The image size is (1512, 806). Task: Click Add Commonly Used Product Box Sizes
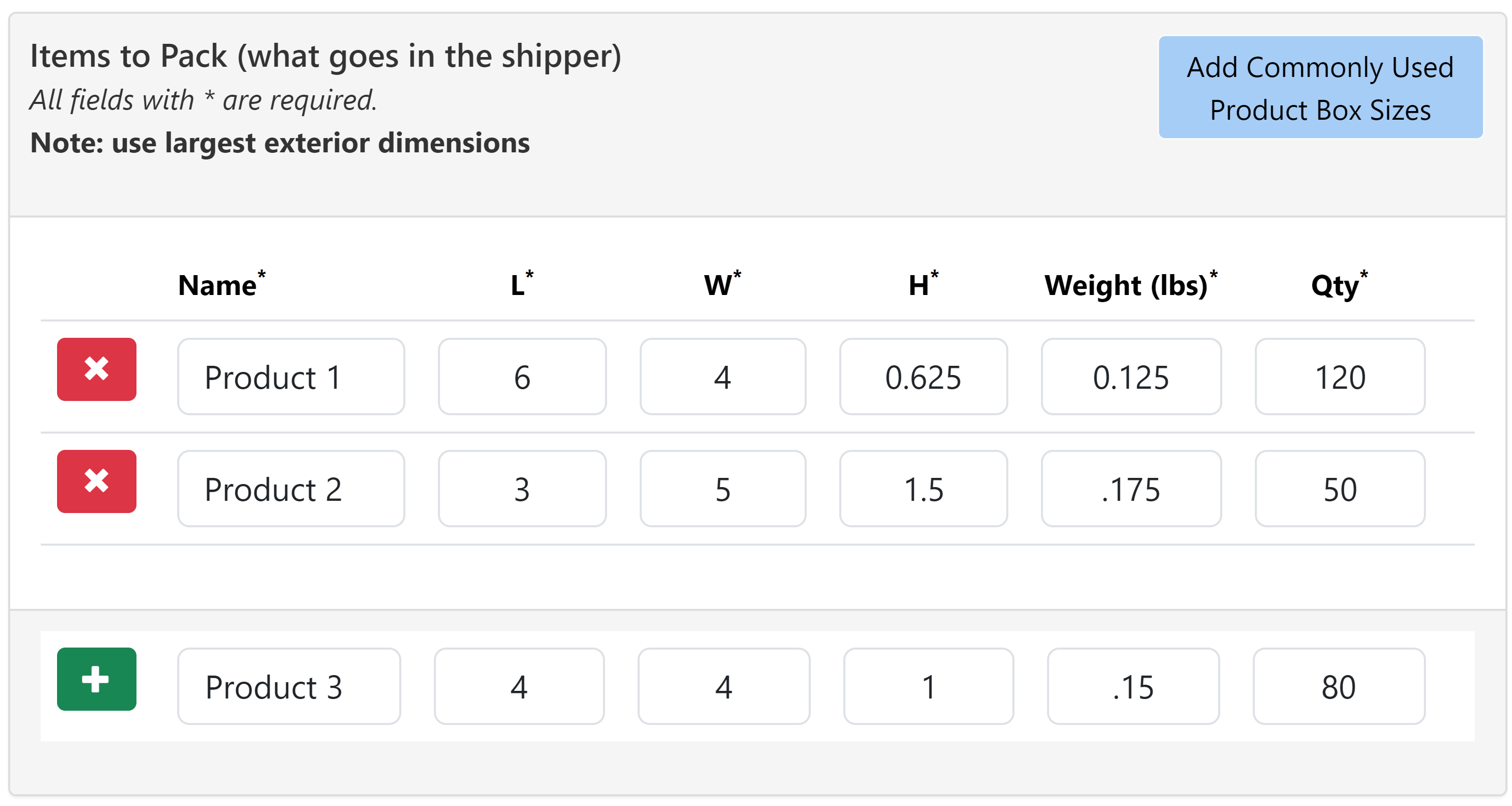click(1320, 88)
